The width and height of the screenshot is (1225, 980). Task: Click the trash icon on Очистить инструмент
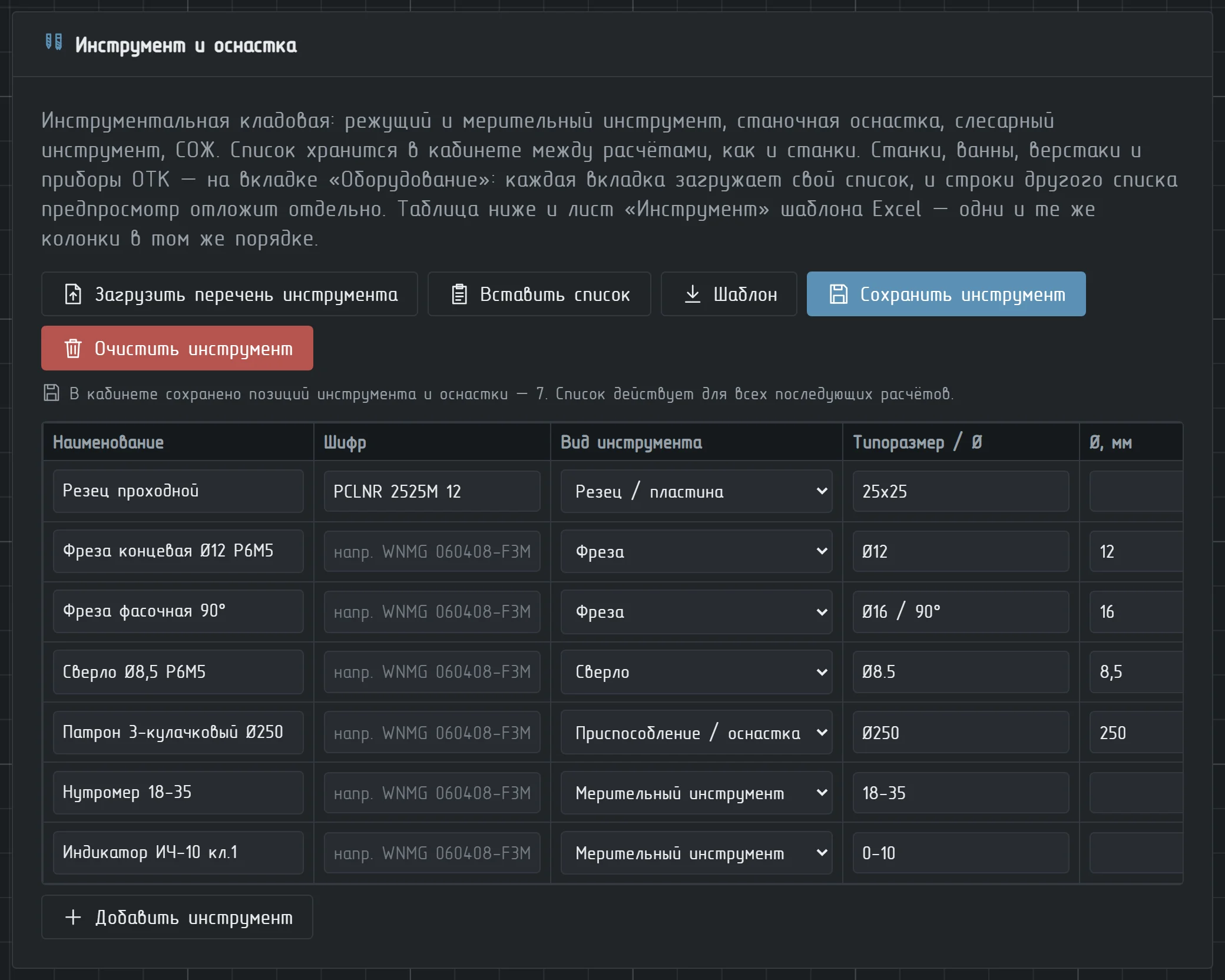pos(73,348)
